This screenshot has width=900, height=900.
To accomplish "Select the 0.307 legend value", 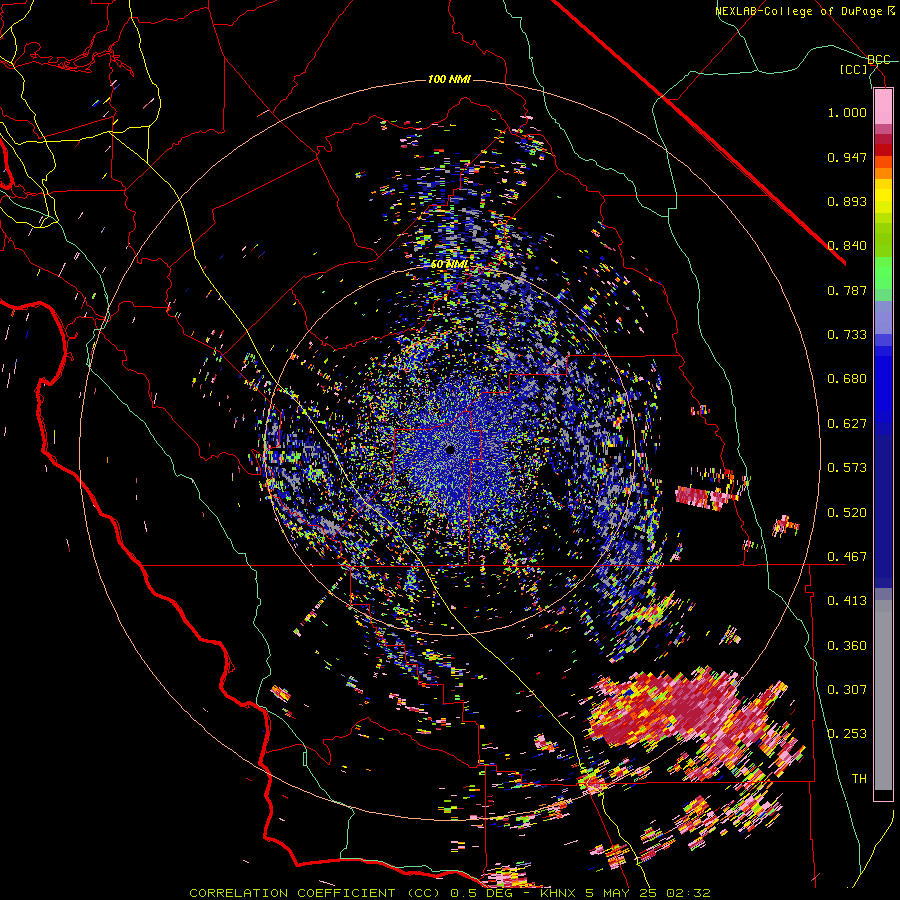I will [x=847, y=690].
